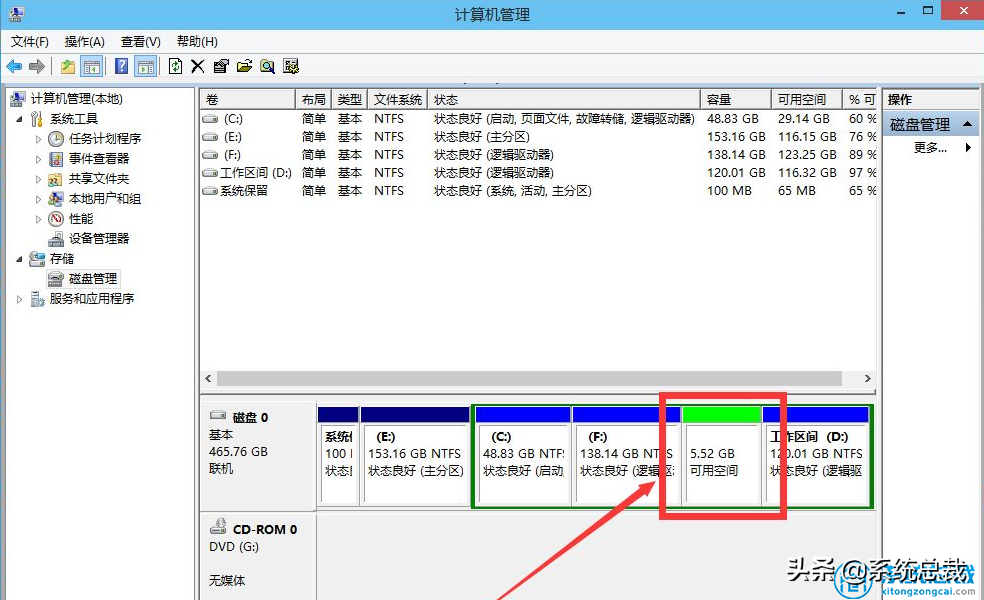Expand the 事件查看器 node arrow
Image resolution: width=984 pixels, height=600 pixels.
point(38,159)
